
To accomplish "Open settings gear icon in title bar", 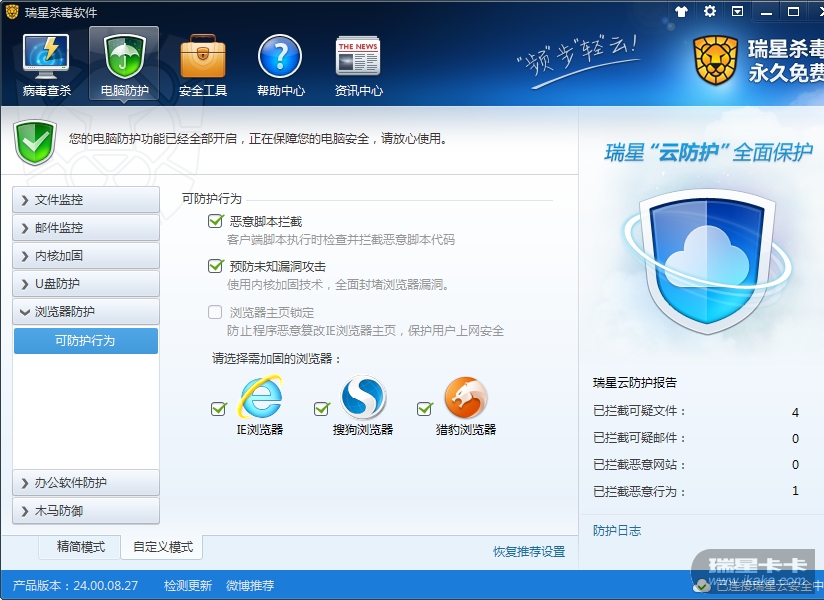I will (x=710, y=11).
